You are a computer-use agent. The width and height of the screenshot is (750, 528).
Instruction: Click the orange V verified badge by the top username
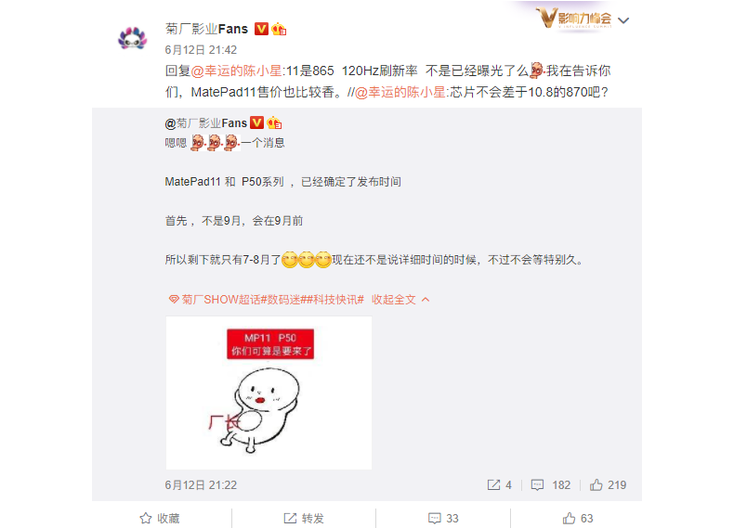click(261, 29)
